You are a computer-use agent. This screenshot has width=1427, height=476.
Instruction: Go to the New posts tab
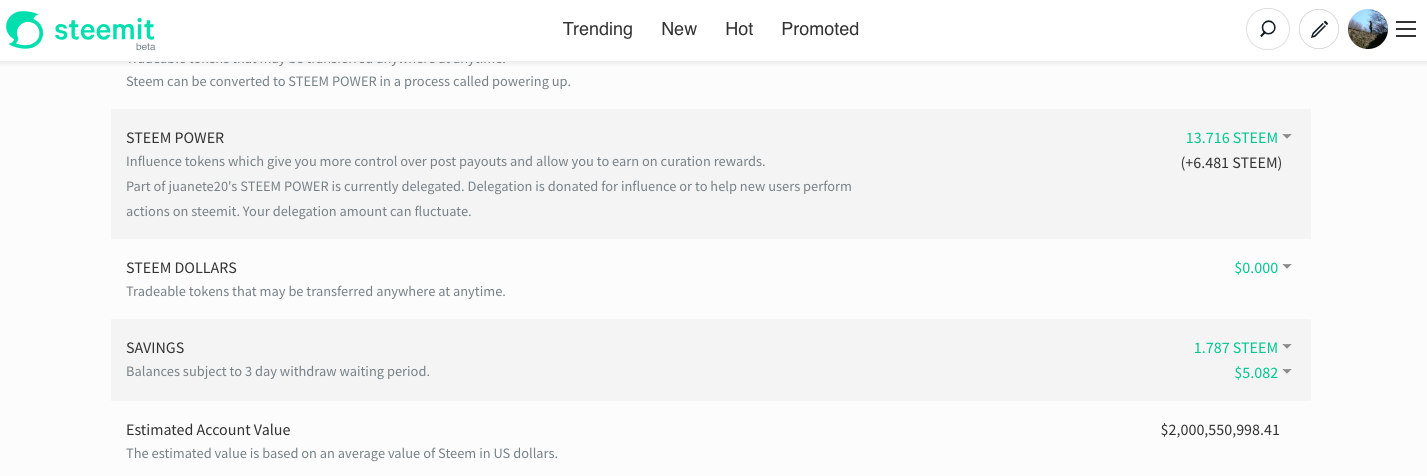click(x=678, y=29)
